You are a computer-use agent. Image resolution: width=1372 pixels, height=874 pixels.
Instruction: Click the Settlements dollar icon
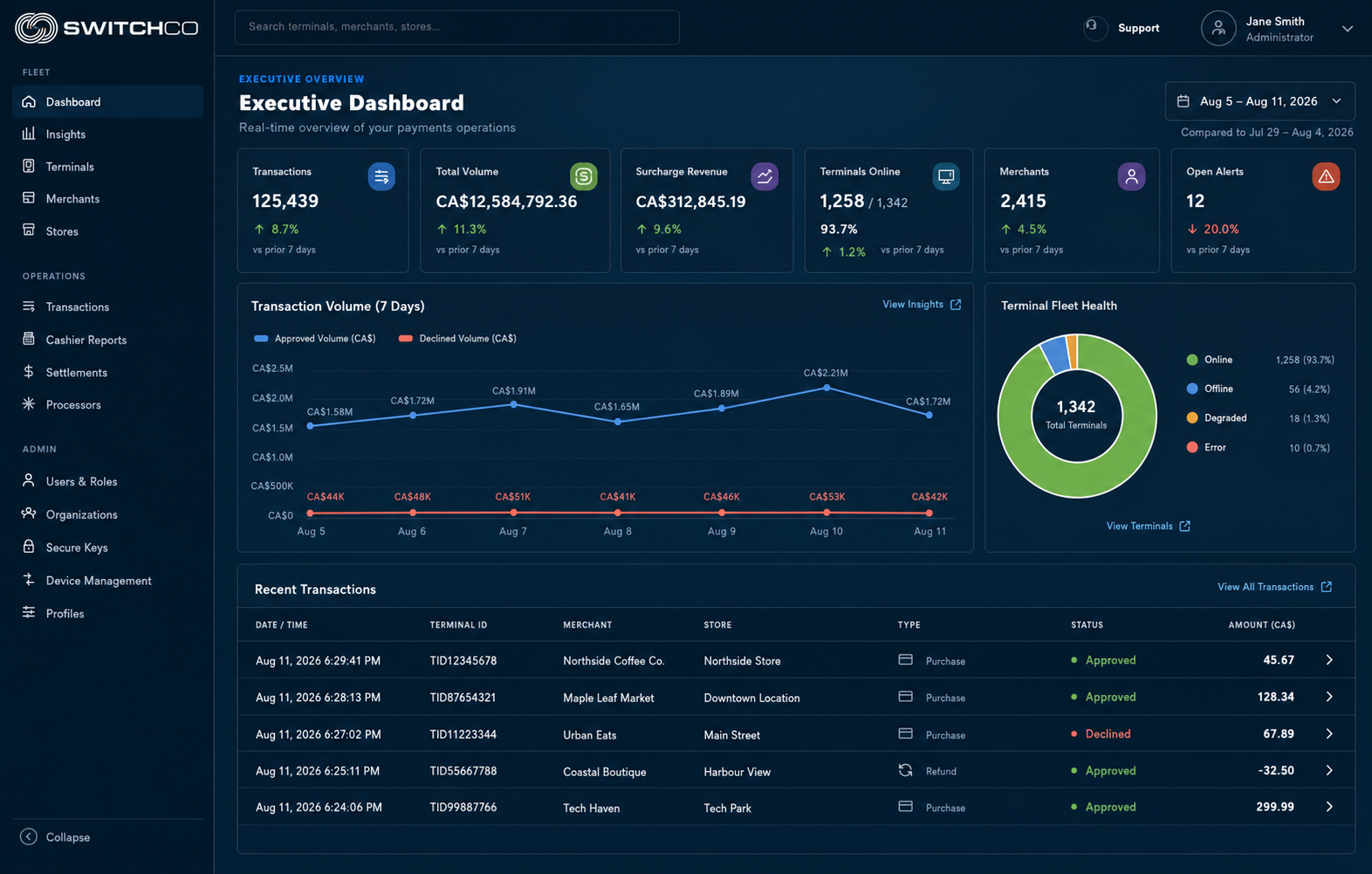tap(29, 372)
